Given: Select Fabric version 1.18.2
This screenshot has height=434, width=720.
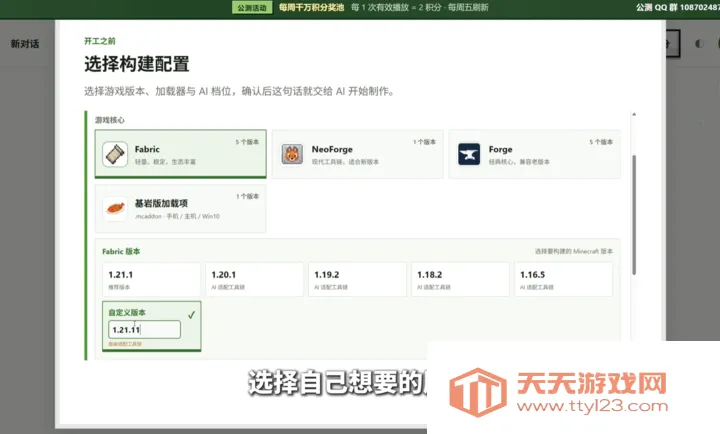Looking at the screenshot, I should (460, 280).
